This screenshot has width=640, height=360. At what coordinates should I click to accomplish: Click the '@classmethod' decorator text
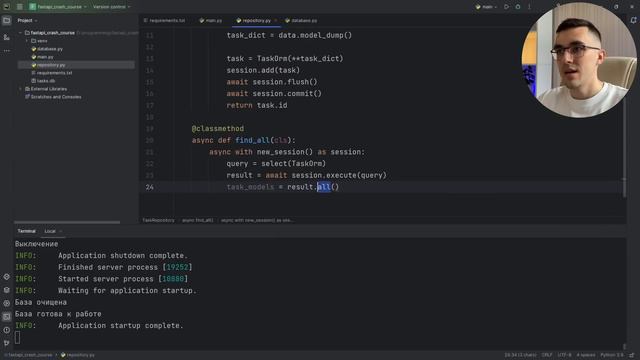[x=218, y=129]
